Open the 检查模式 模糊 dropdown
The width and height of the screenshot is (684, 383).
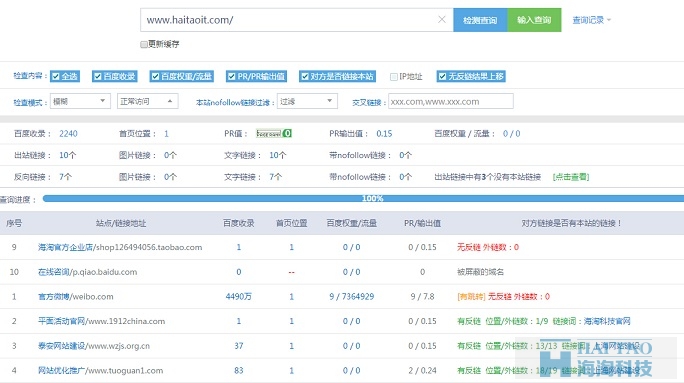coord(80,101)
